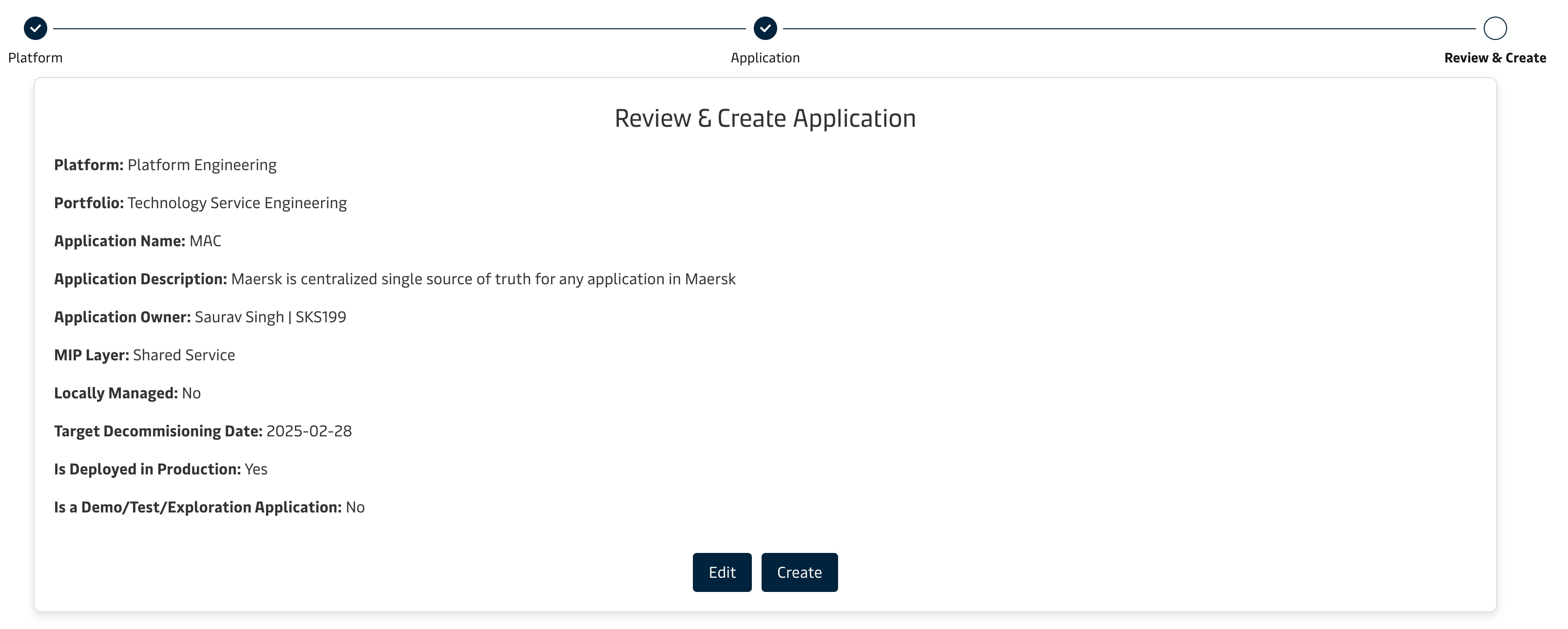This screenshot has width=1568, height=629.
Task: Click the Application Owner label
Action: click(x=122, y=317)
